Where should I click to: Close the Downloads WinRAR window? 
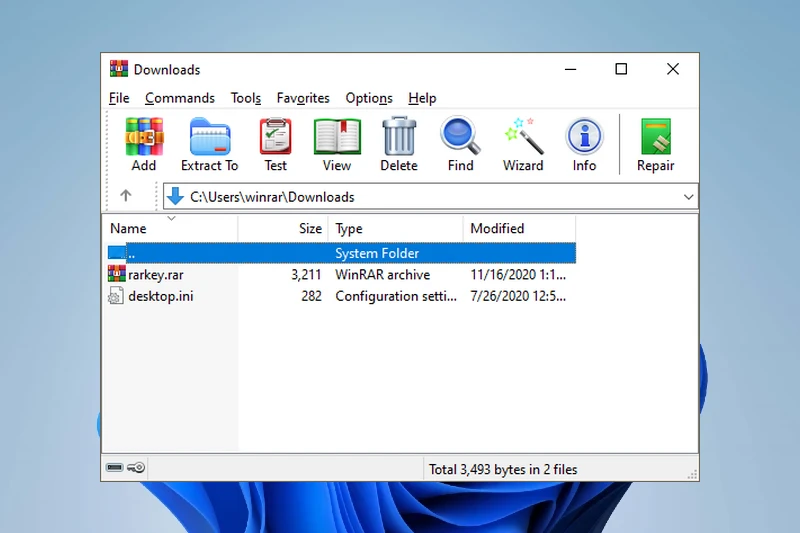[x=673, y=69]
